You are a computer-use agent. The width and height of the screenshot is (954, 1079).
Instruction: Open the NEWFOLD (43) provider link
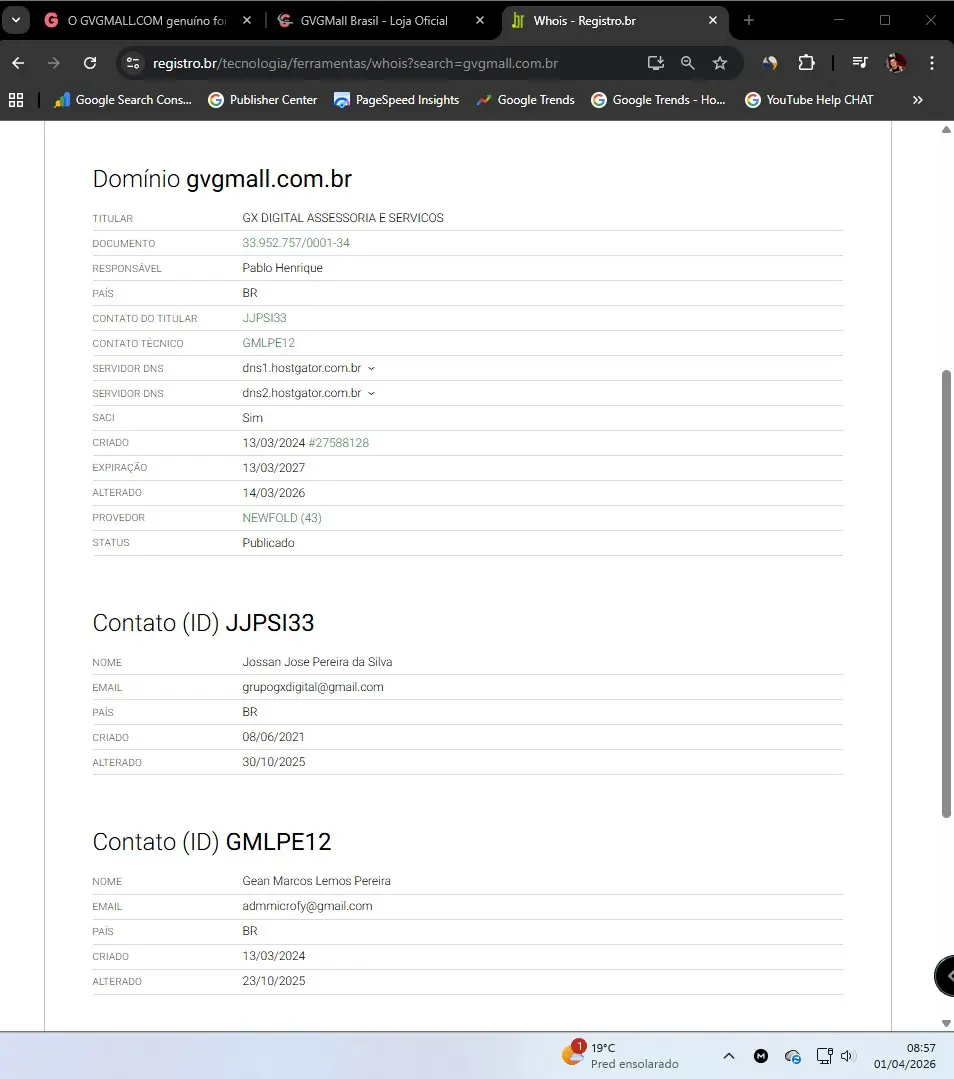pos(282,517)
